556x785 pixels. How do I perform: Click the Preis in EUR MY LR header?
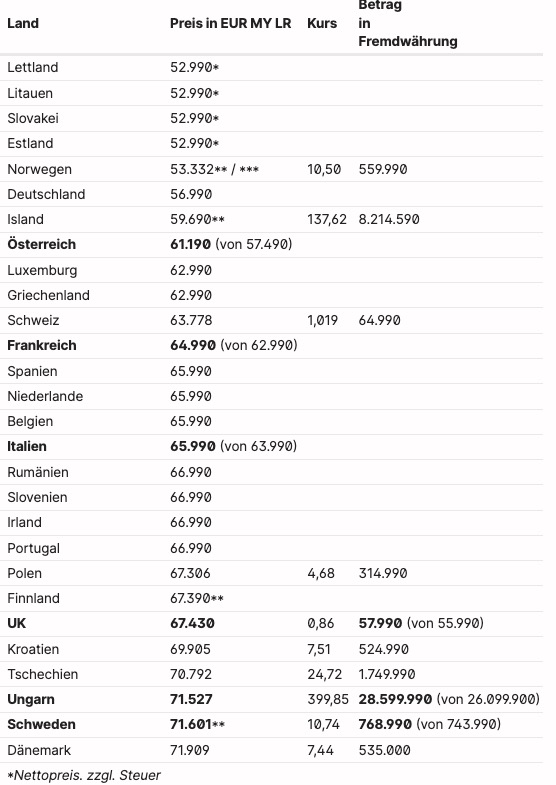230,23
